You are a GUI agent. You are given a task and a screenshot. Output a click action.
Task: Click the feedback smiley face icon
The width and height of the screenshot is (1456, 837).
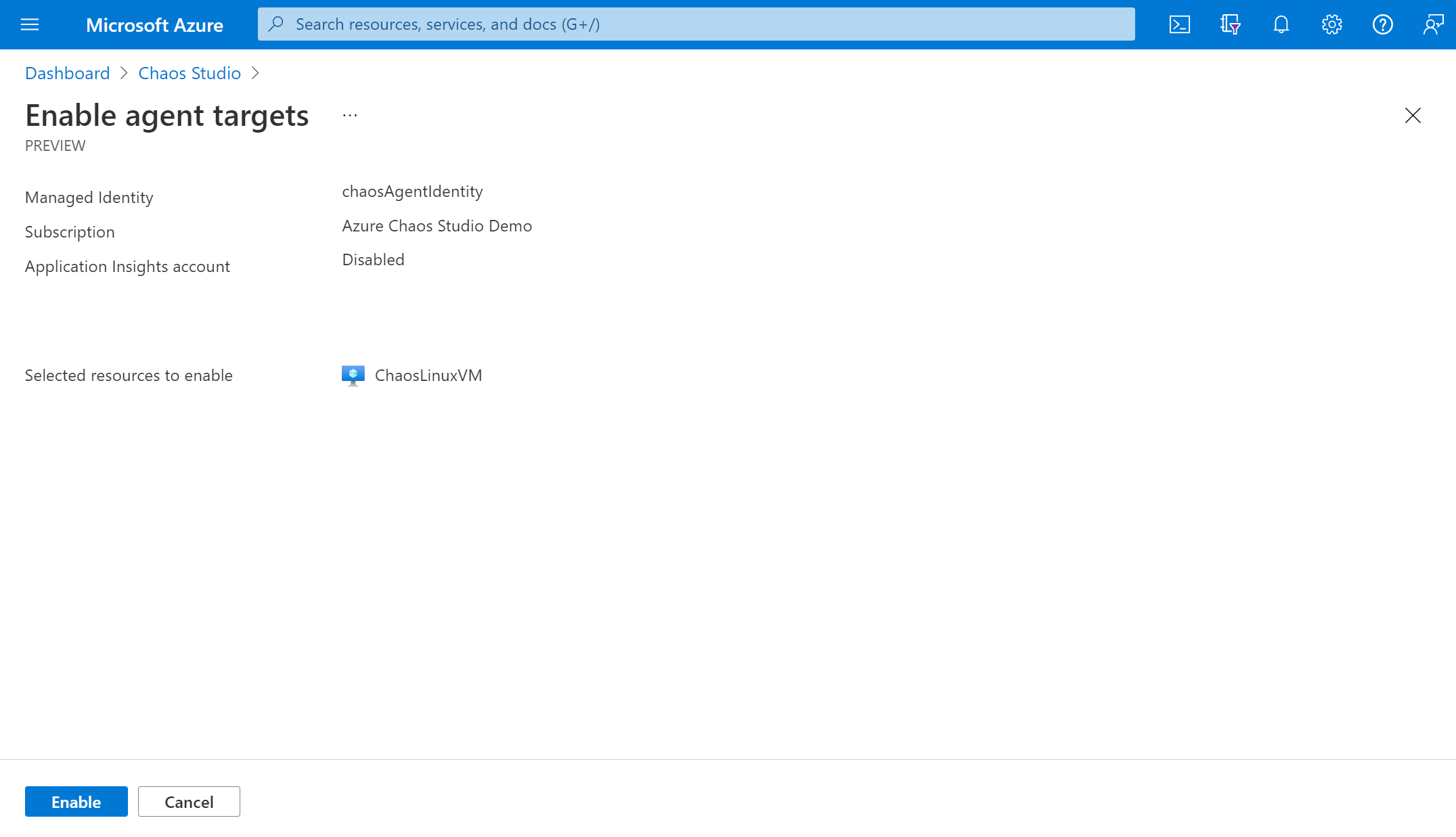click(x=1432, y=24)
